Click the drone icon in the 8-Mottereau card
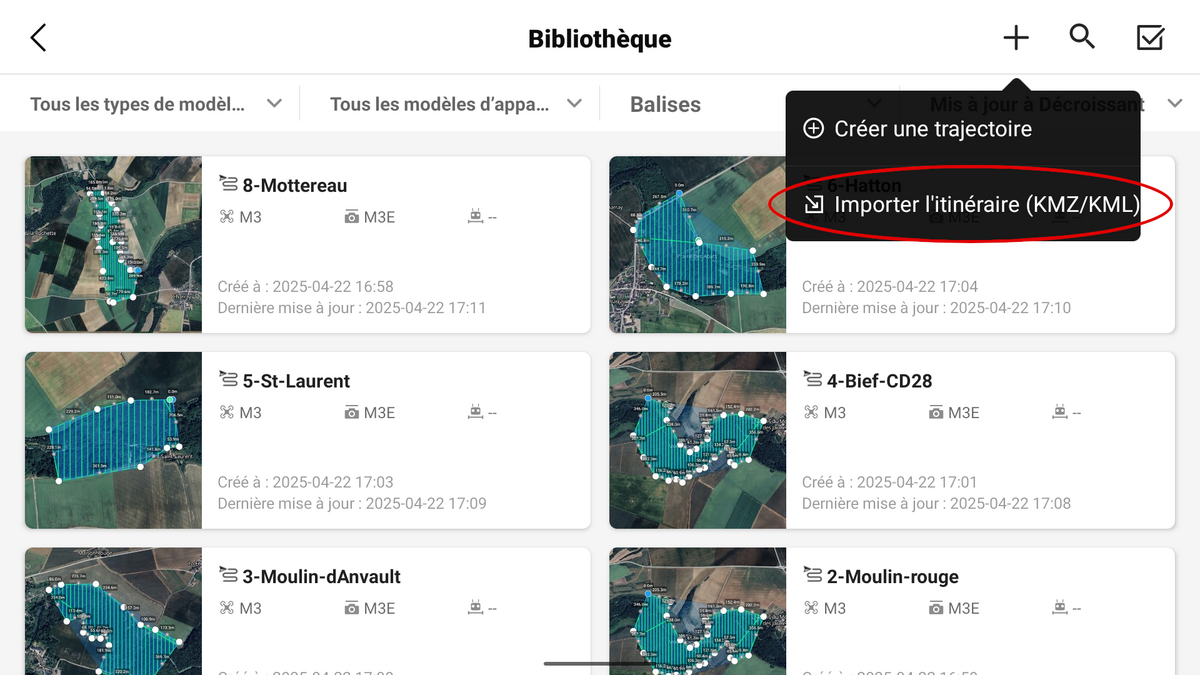 click(x=226, y=216)
